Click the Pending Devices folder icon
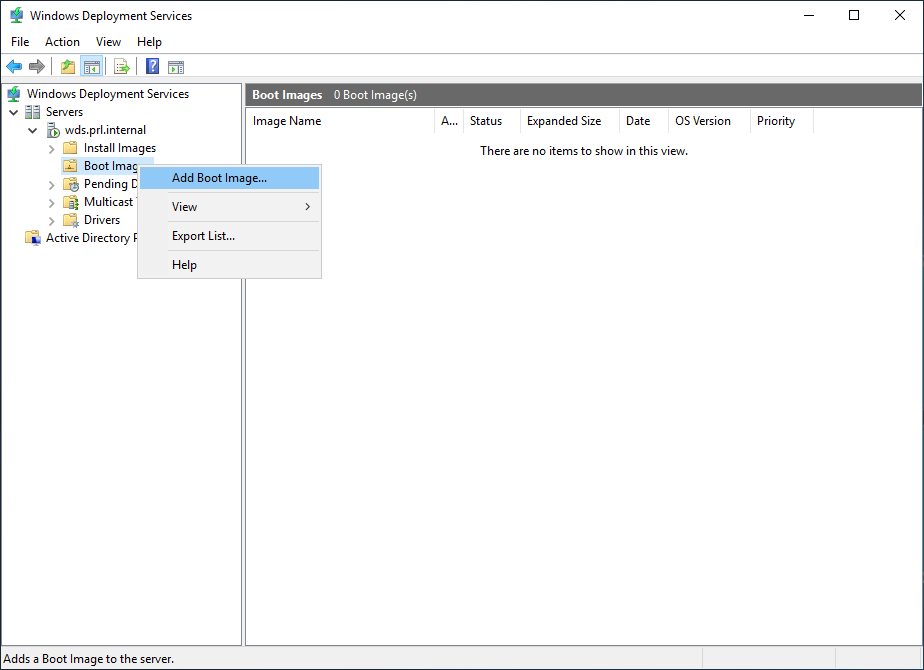 point(71,184)
